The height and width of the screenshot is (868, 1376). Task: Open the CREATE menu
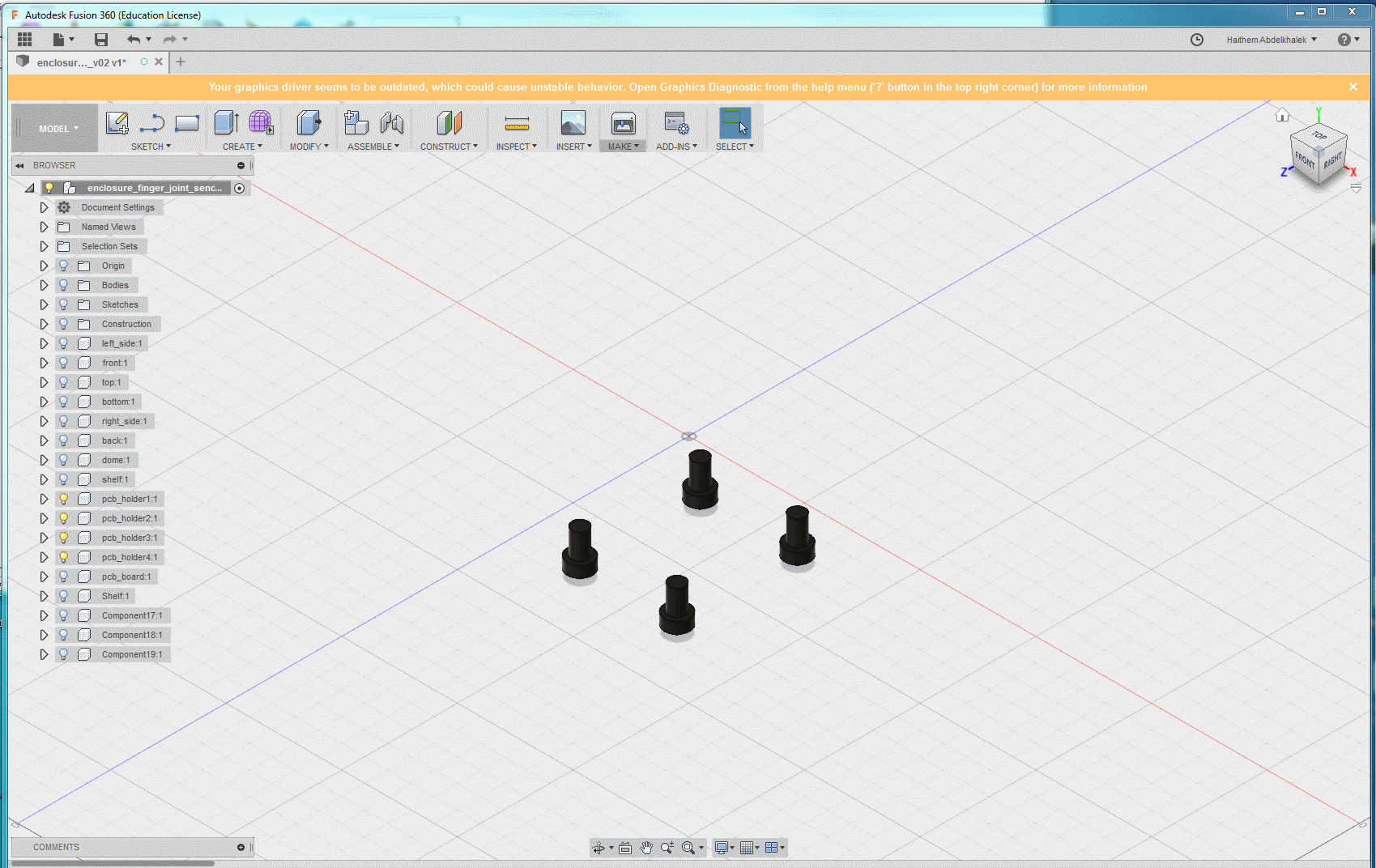[242, 147]
